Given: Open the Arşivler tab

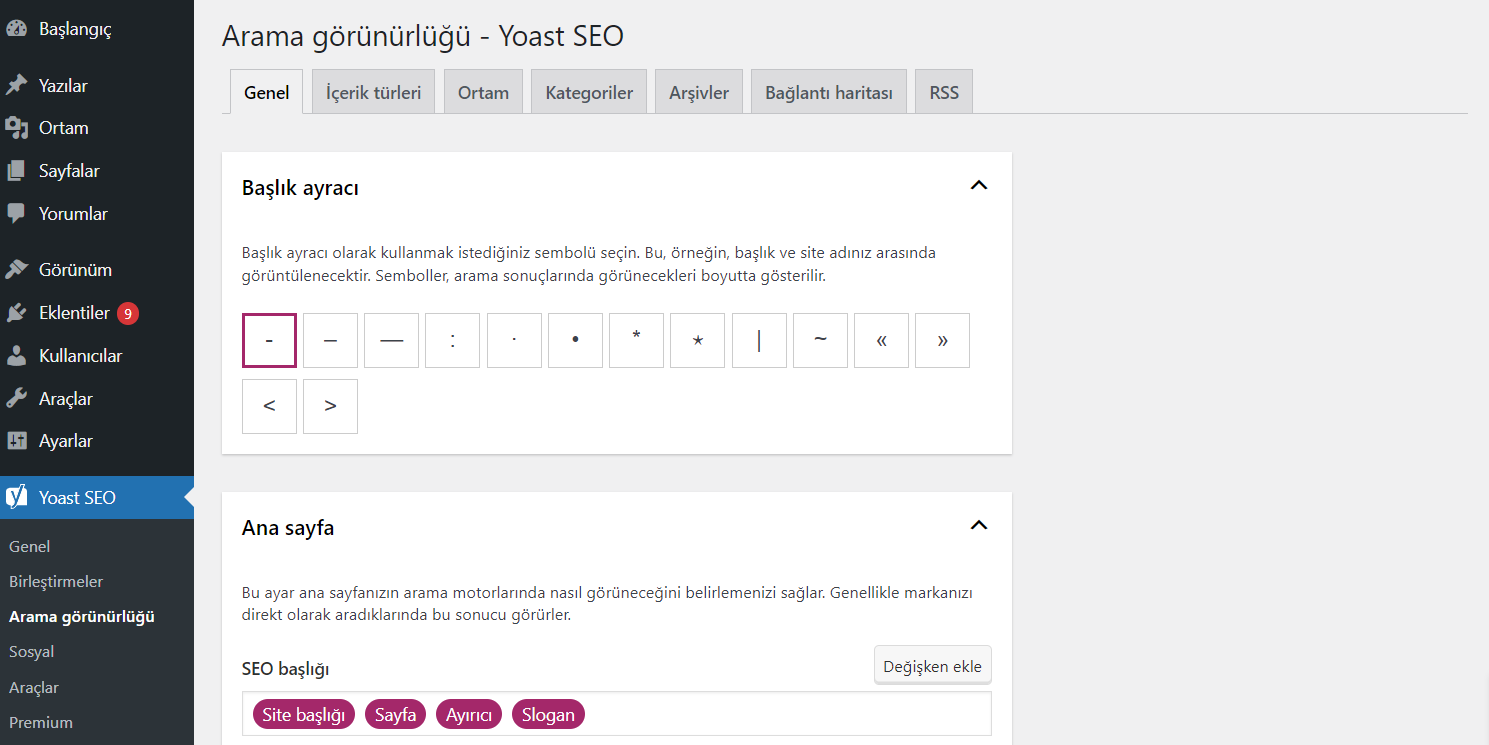Looking at the screenshot, I should (x=699, y=92).
